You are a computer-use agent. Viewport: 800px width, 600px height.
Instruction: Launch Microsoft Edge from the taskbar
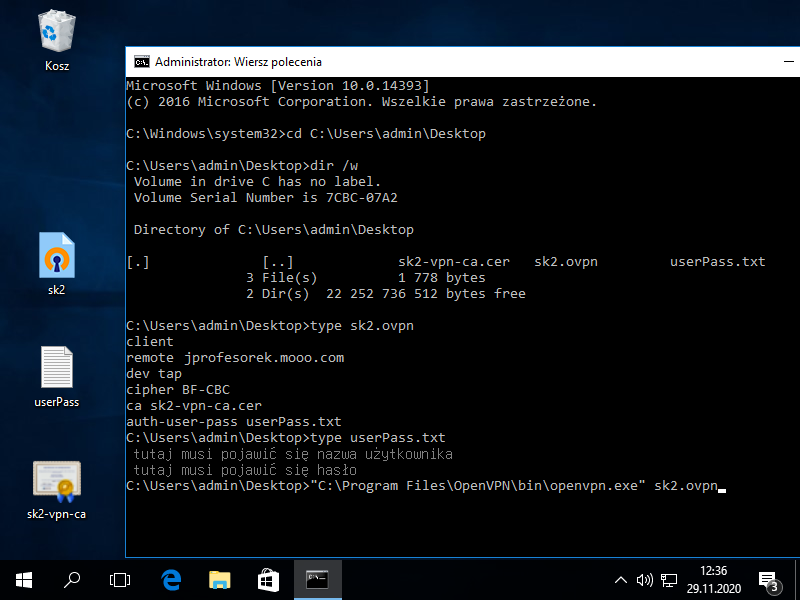pyautogui.click(x=171, y=579)
